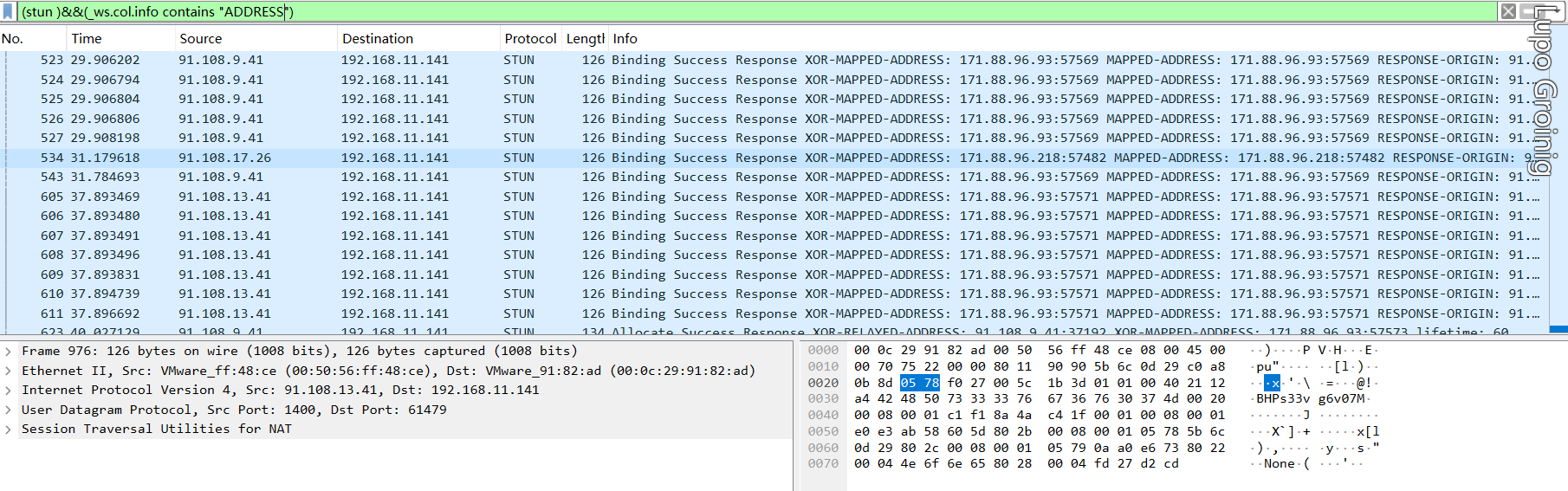Select packet 609 at time 37.893831
The width and height of the screenshot is (1568, 491).
(x=775, y=275)
